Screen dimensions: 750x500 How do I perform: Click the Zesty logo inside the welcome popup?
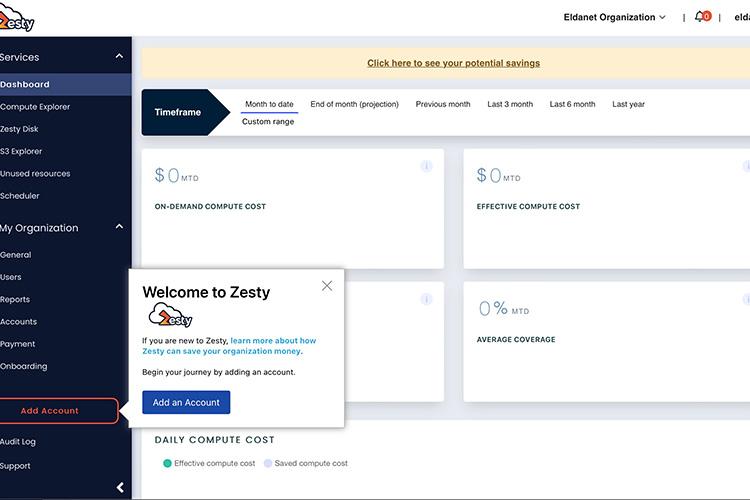[x=170, y=315]
